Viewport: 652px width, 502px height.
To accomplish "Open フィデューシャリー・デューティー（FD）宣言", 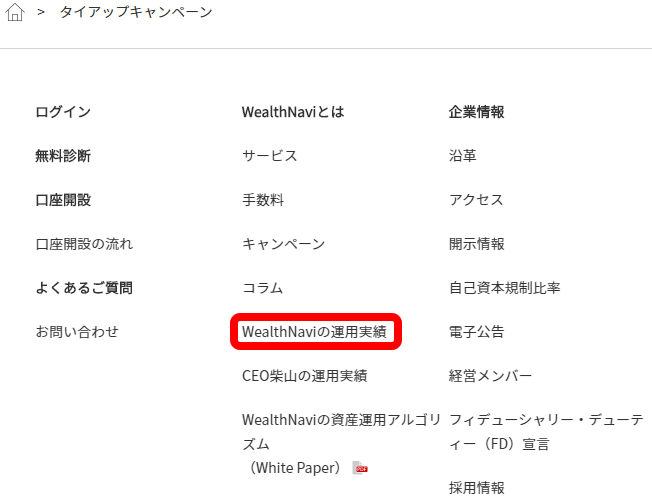I will [x=546, y=432].
